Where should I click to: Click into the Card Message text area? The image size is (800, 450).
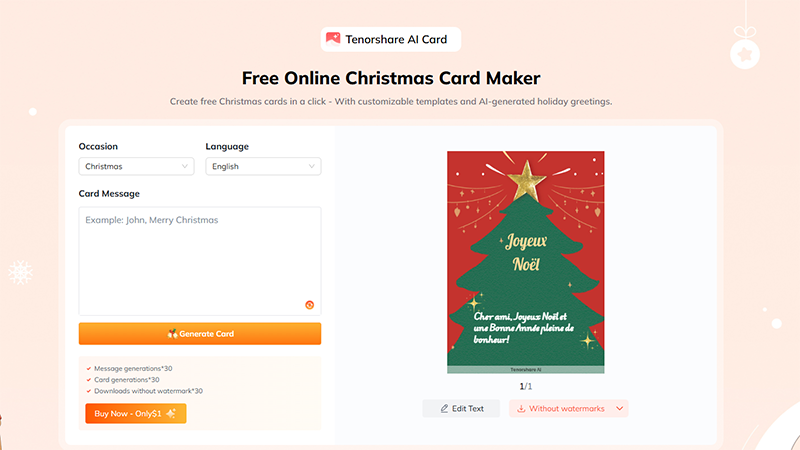(x=200, y=261)
